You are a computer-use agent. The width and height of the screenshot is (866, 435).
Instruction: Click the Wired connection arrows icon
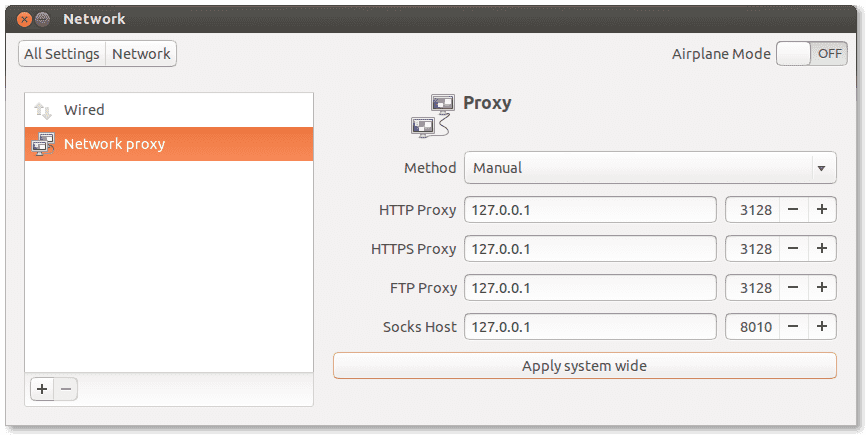coord(43,110)
